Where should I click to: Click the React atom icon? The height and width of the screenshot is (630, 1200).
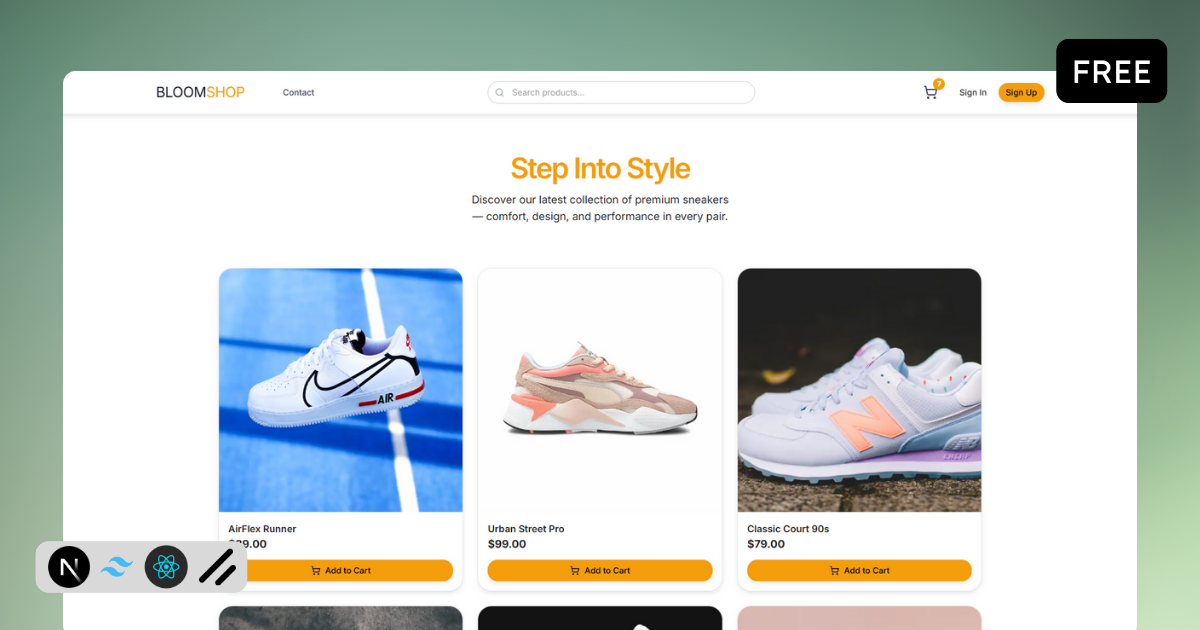coord(166,567)
